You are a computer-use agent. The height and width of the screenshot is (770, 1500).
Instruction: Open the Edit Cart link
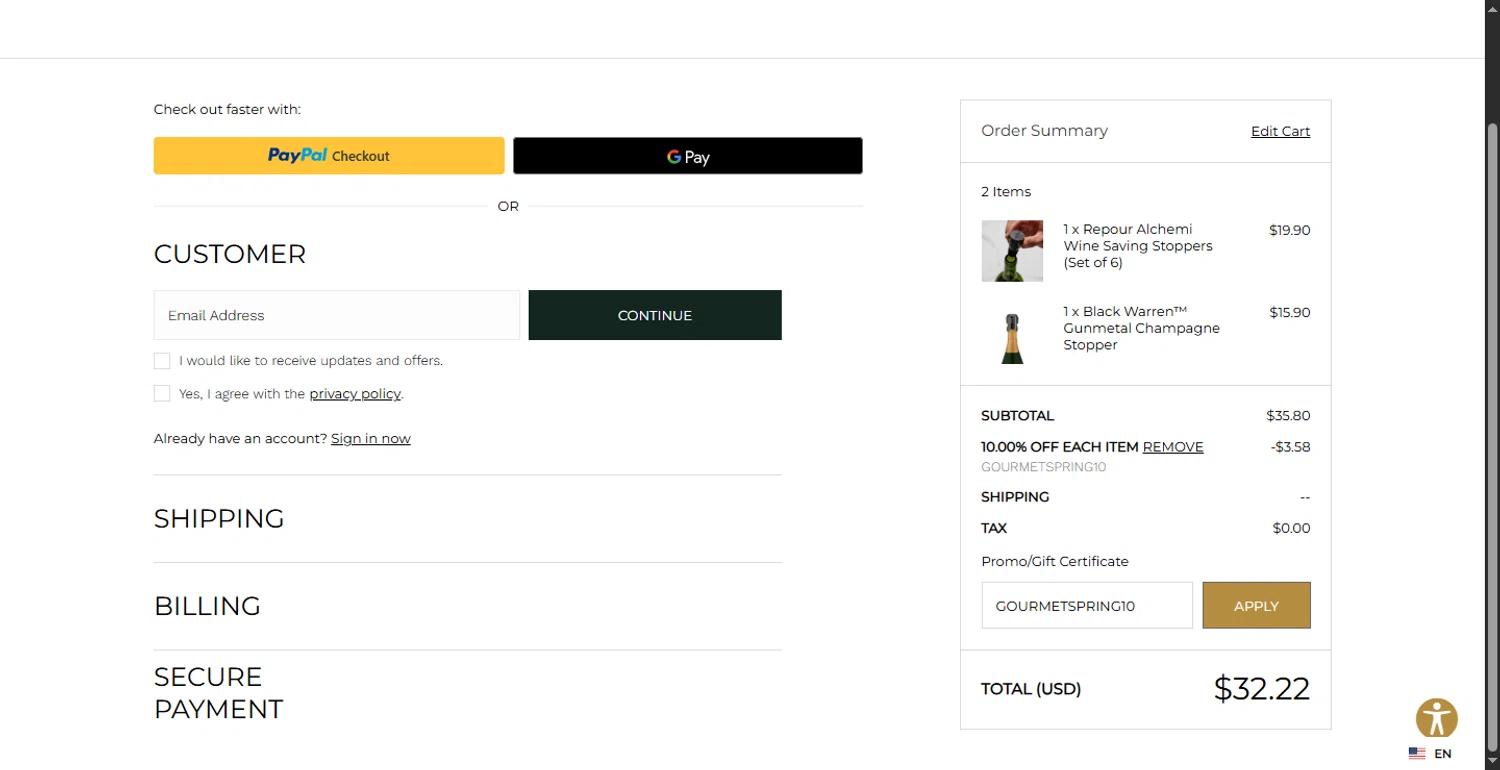tap(1280, 131)
